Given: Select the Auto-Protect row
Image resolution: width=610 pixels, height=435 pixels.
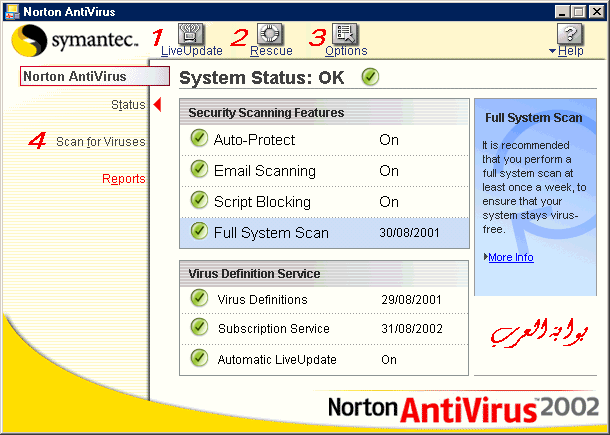Looking at the screenshot, I should point(324,140).
